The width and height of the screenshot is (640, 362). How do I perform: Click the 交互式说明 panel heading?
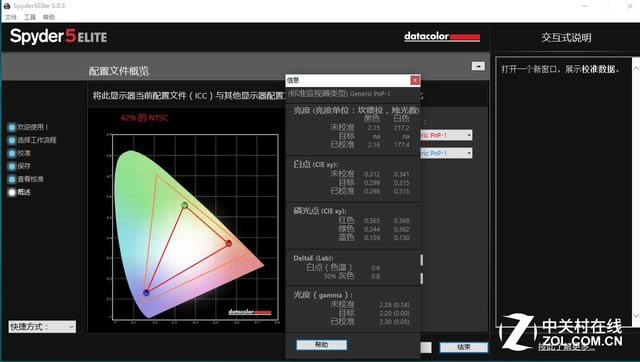point(566,38)
